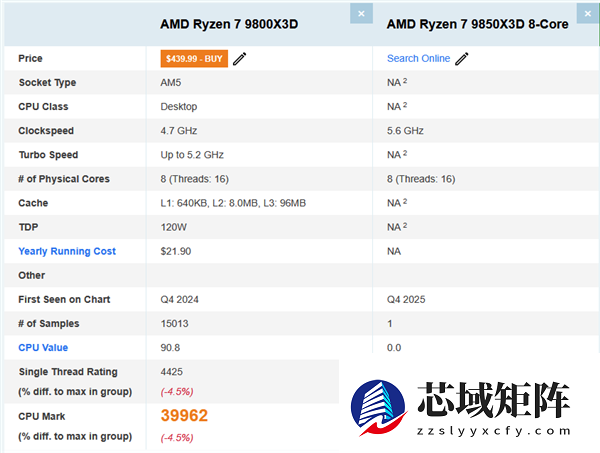
Task: Open the Yearly Running Cost link
Action: click(67, 251)
